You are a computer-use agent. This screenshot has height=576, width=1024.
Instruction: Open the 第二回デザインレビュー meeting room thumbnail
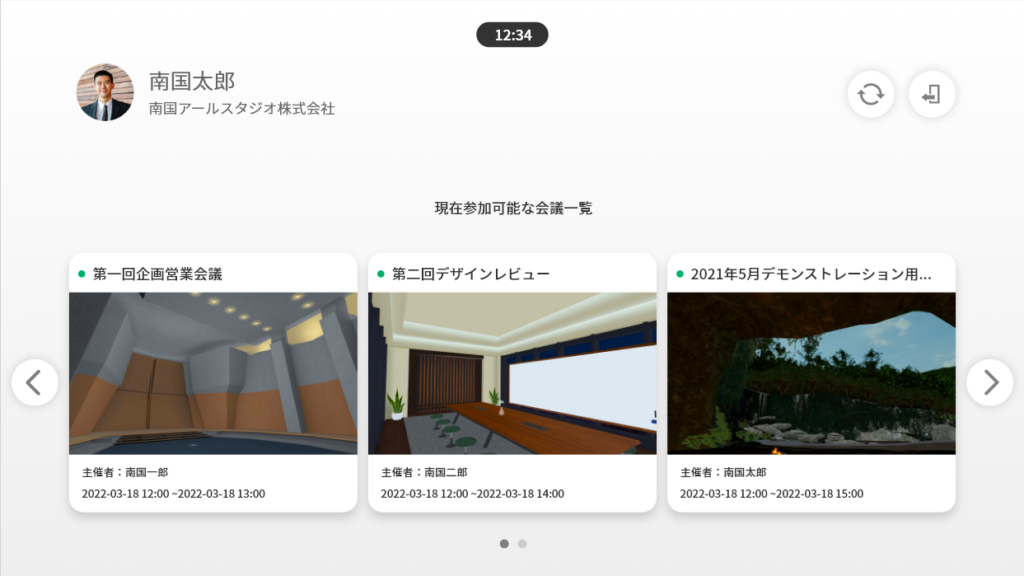[x=512, y=373]
